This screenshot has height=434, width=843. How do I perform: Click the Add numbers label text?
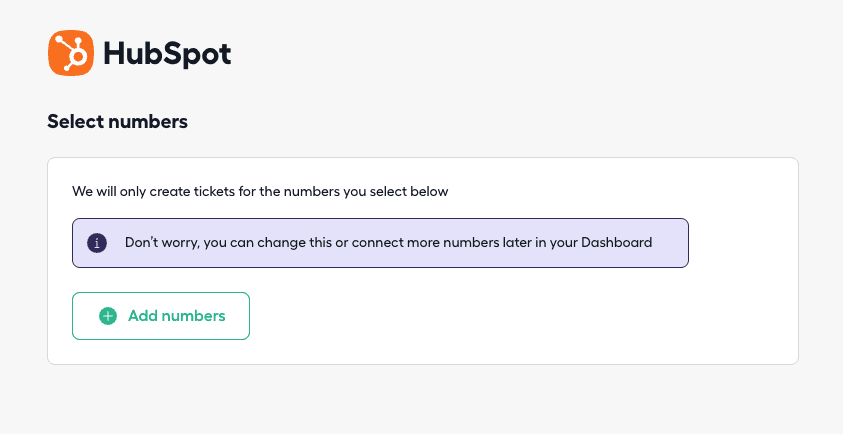pyautogui.click(x=177, y=316)
